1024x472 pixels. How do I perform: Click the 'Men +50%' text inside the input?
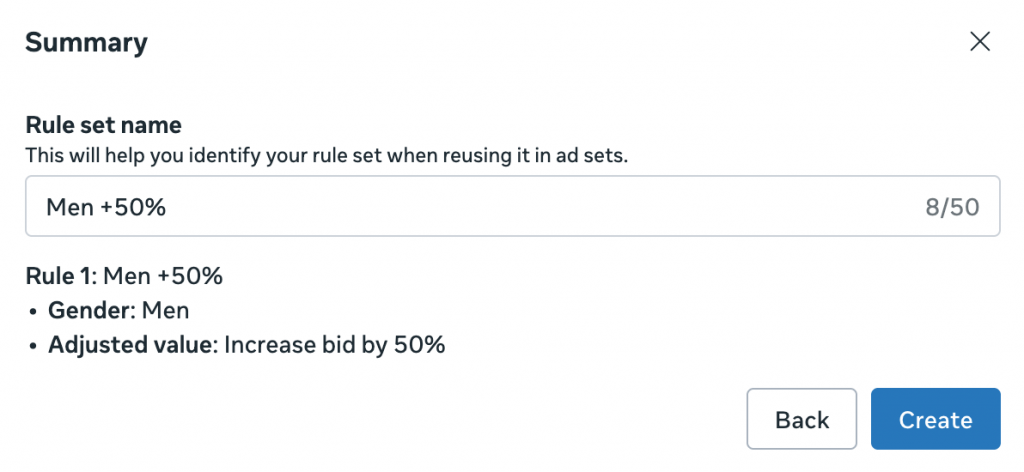tap(106, 208)
